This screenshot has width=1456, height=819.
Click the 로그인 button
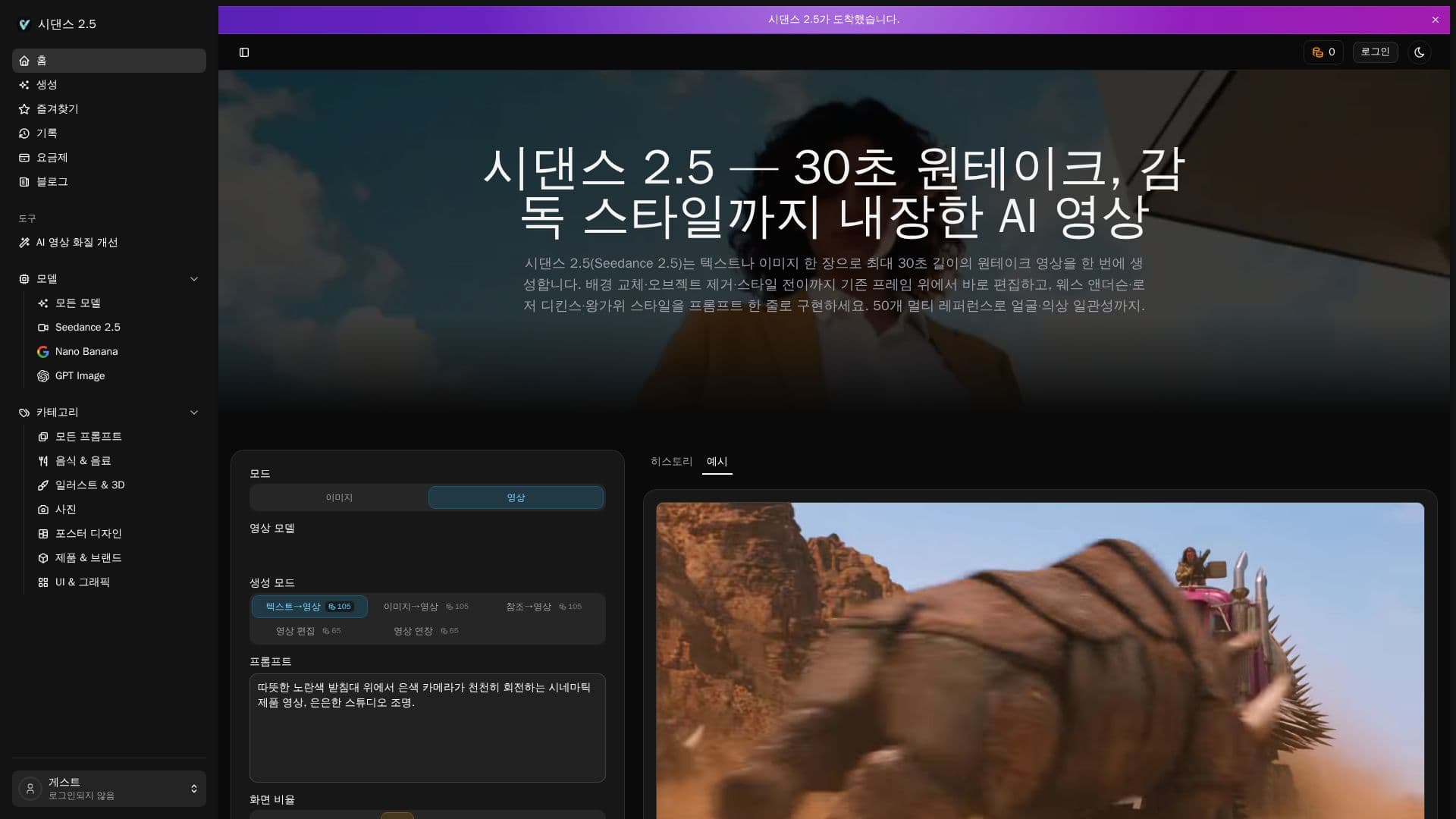(x=1375, y=52)
